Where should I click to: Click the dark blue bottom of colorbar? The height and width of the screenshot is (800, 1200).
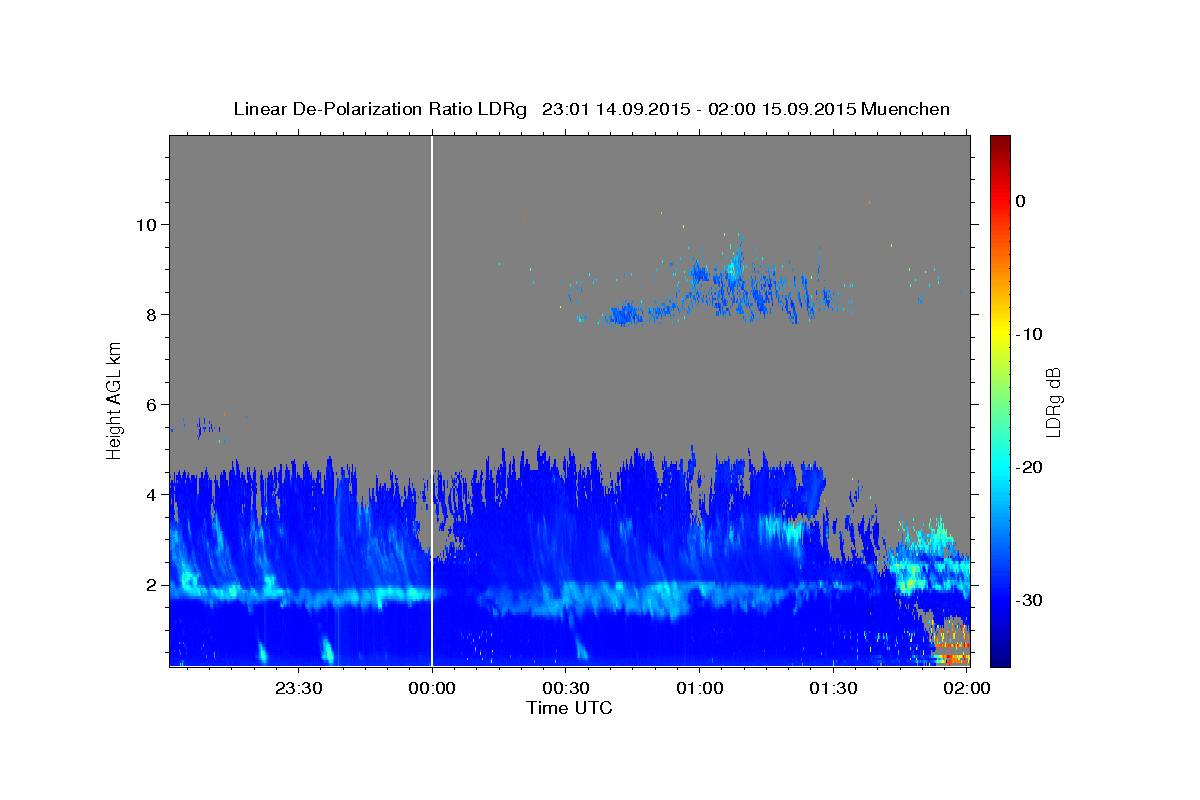pos(1000,655)
